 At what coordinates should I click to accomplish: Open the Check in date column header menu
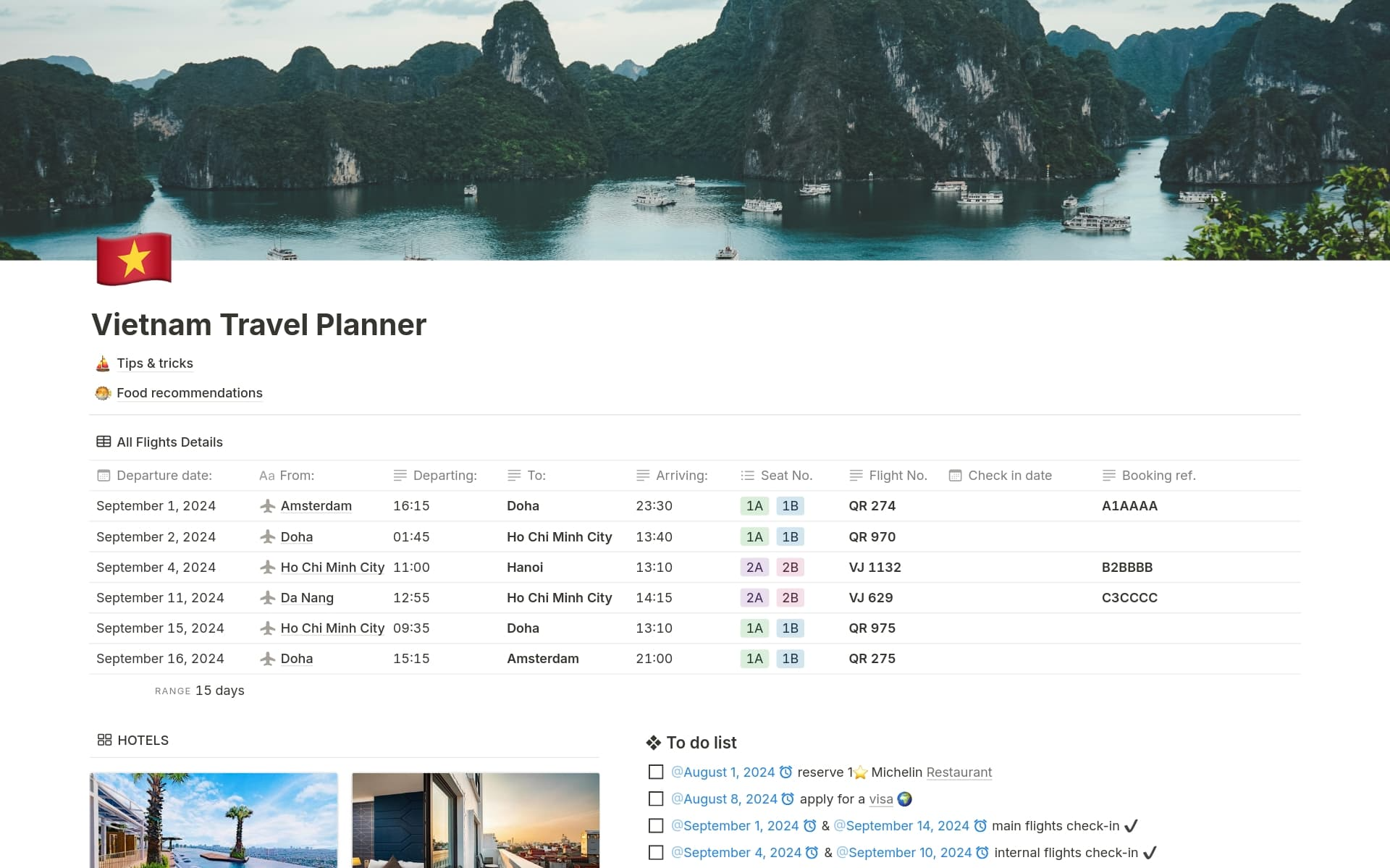(954, 476)
